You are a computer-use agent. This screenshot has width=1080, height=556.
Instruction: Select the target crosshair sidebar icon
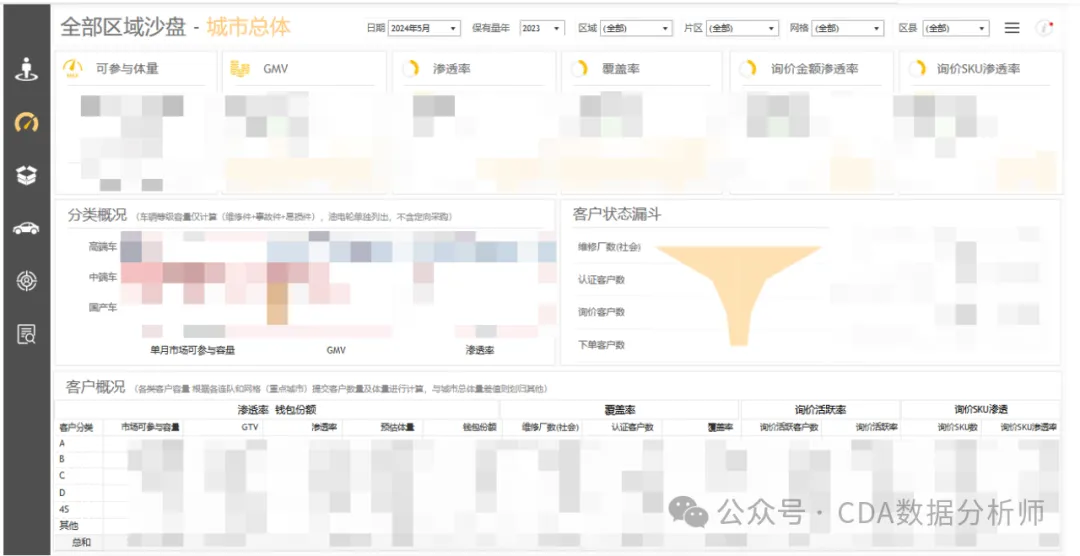pos(26,281)
